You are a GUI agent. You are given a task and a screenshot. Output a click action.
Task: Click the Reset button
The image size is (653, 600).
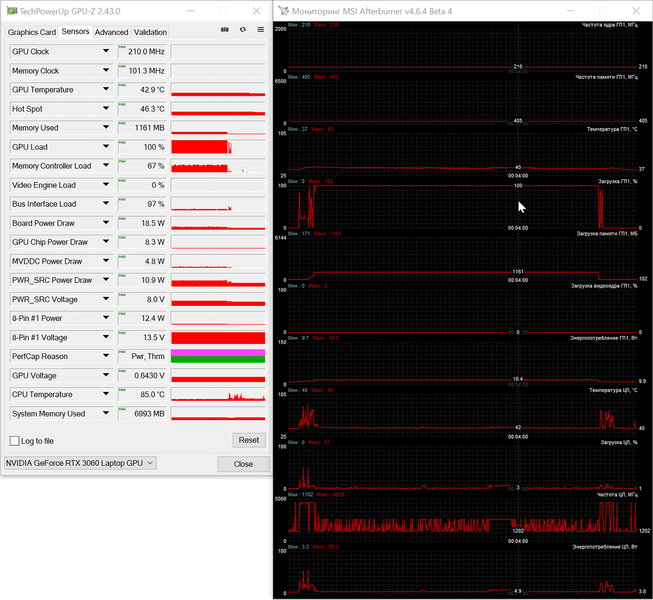tap(249, 440)
